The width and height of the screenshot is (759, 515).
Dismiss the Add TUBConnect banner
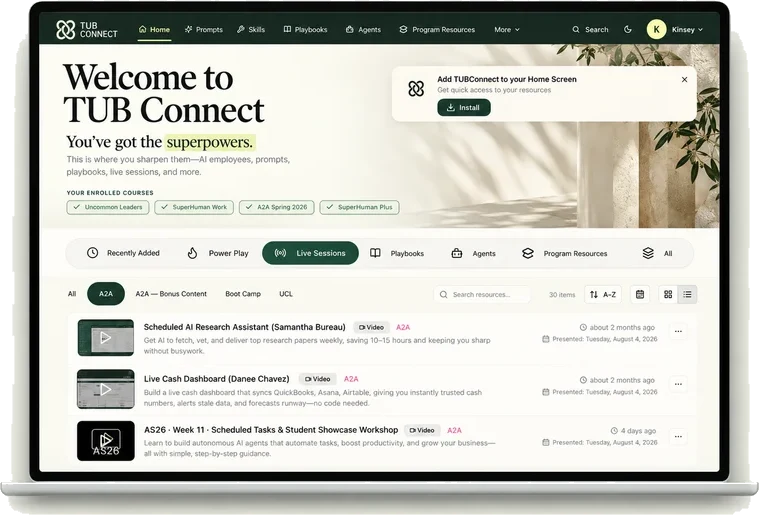point(684,79)
